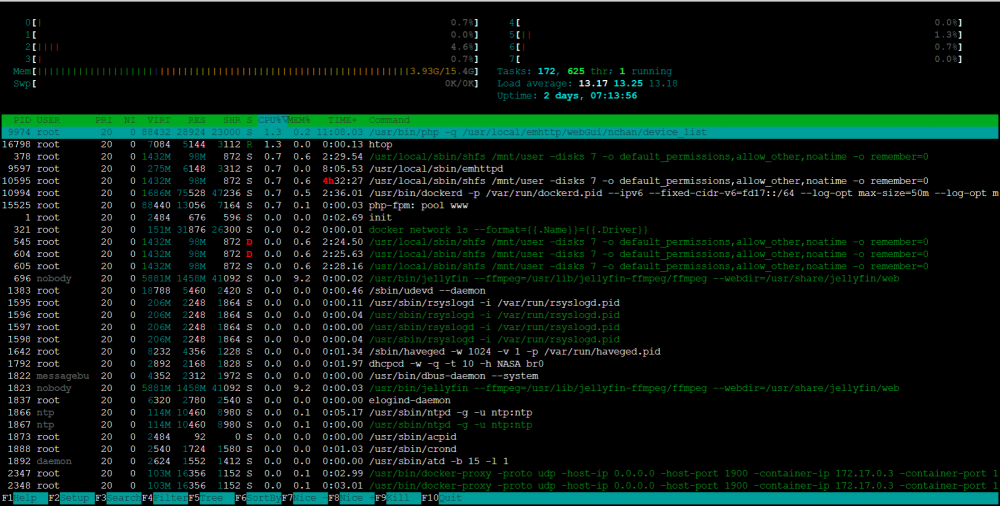Screen dimensions: 1000x506
Task: Click the Mem usage bar meter
Action: click(245, 71)
